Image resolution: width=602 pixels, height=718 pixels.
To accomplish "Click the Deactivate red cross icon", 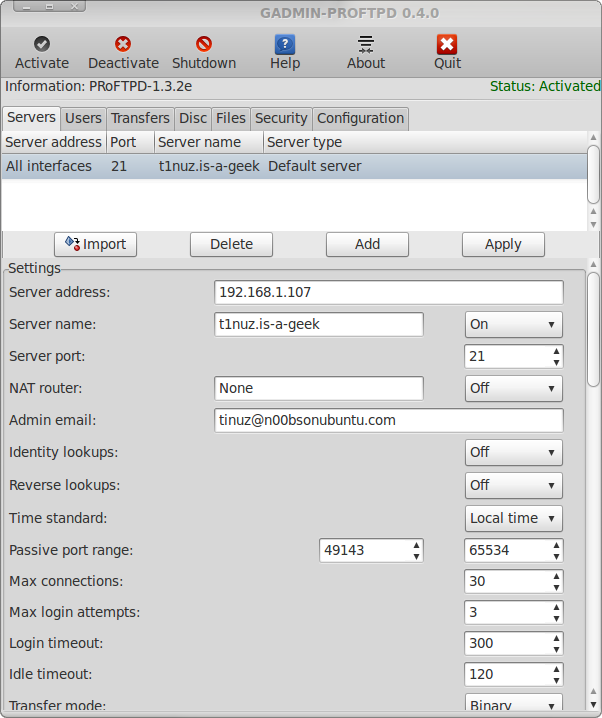I will pyautogui.click(x=123, y=44).
